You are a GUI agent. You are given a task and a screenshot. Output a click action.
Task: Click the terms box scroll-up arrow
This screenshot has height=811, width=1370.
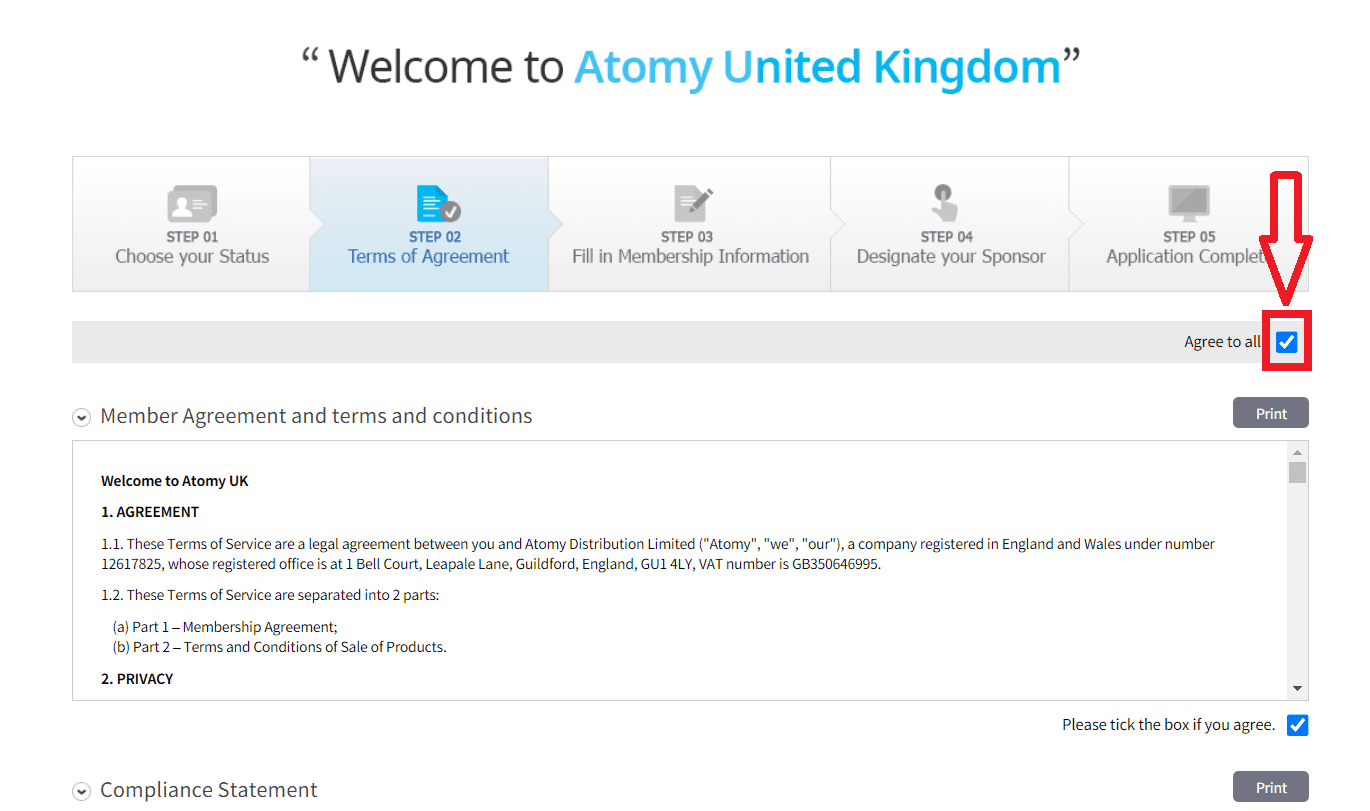point(1297,452)
